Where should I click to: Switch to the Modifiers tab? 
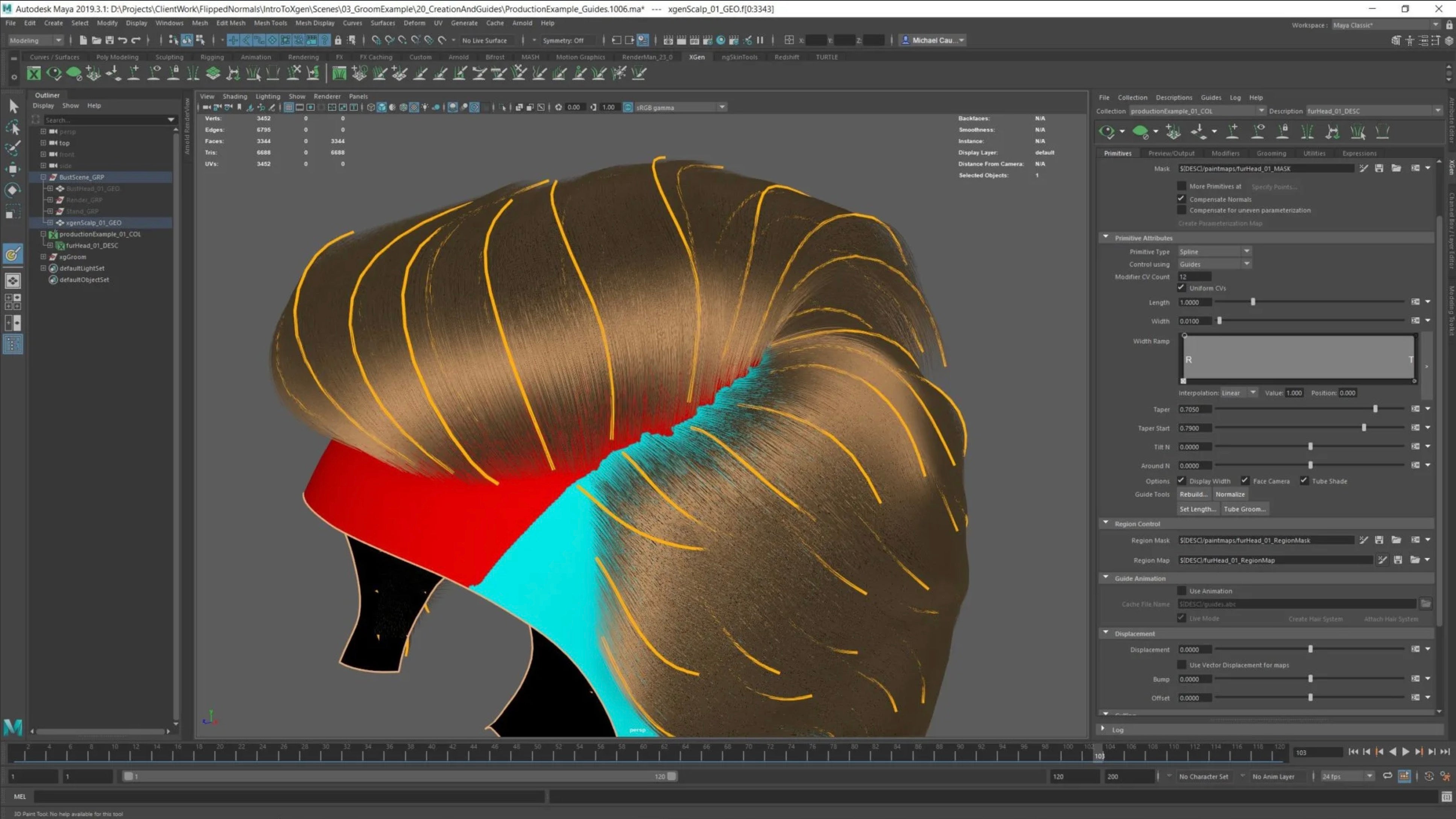[1225, 153]
